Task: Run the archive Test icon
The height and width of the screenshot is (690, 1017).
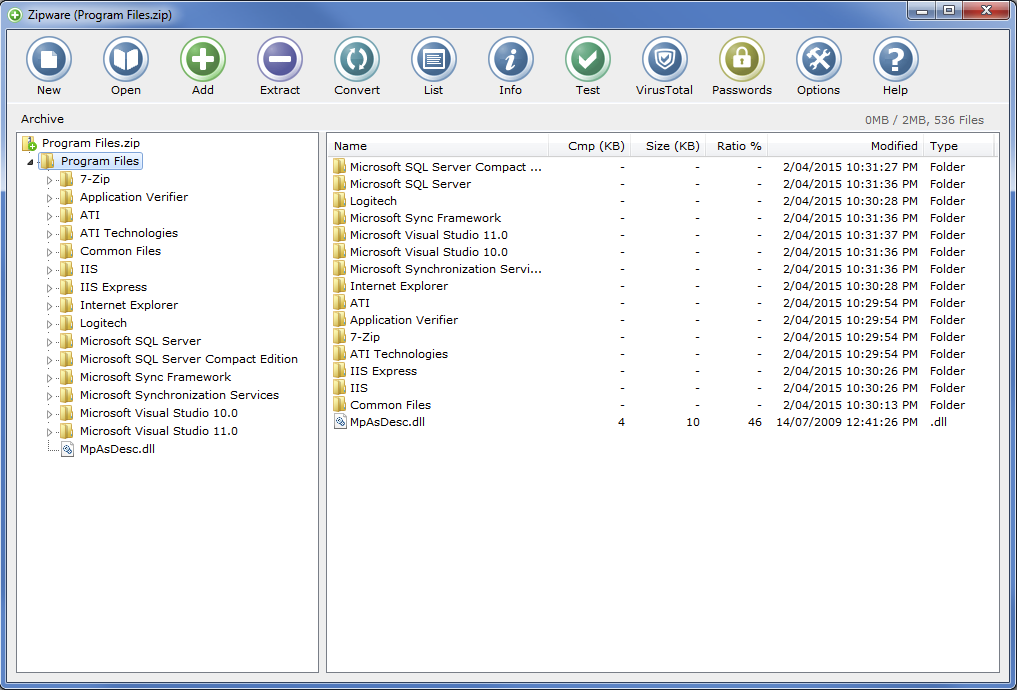Action: pyautogui.click(x=588, y=60)
